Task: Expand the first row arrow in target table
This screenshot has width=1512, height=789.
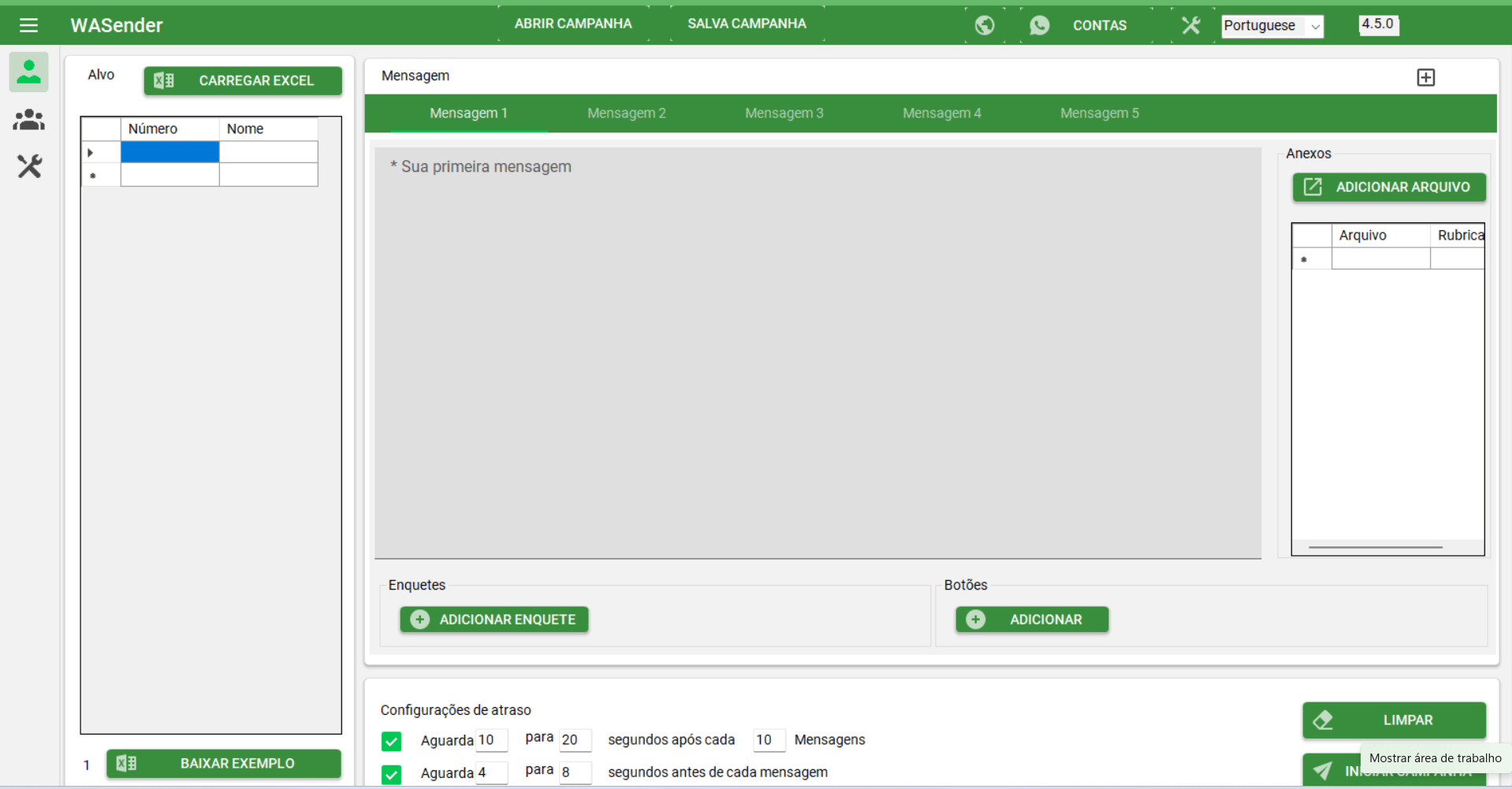Action: (x=91, y=152)
